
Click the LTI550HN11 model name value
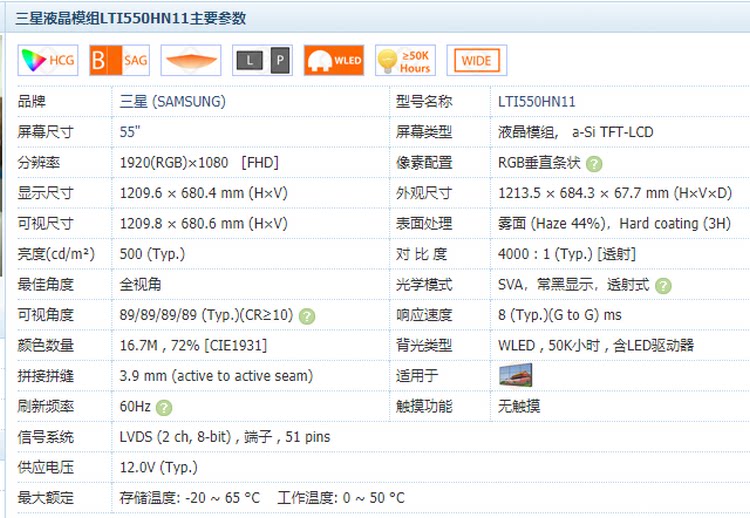[x=537, y=102]
